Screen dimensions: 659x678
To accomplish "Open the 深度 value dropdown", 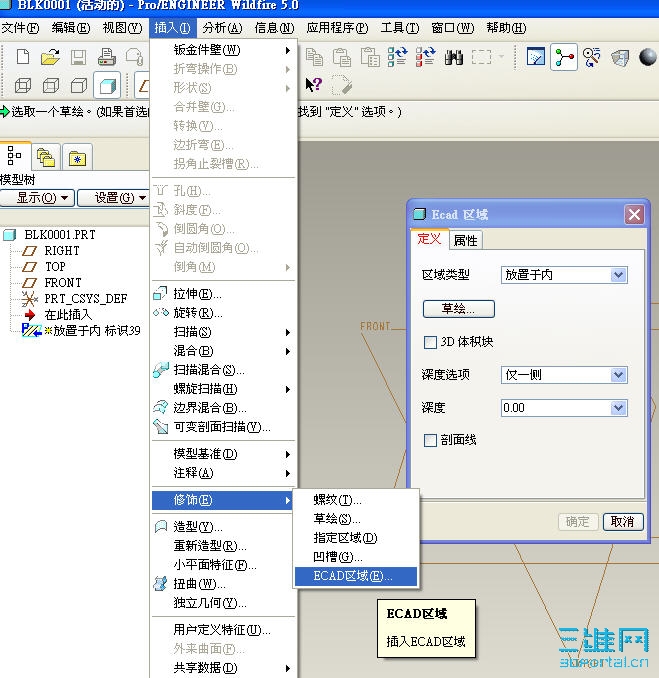I will [x=618, y=408].
